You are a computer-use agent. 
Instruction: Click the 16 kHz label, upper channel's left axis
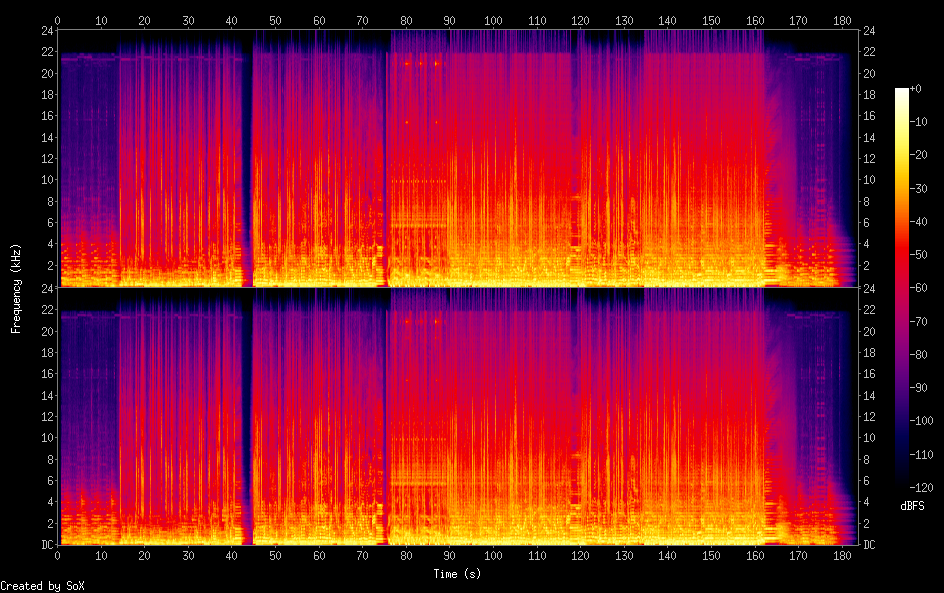(x=48, y=116)
